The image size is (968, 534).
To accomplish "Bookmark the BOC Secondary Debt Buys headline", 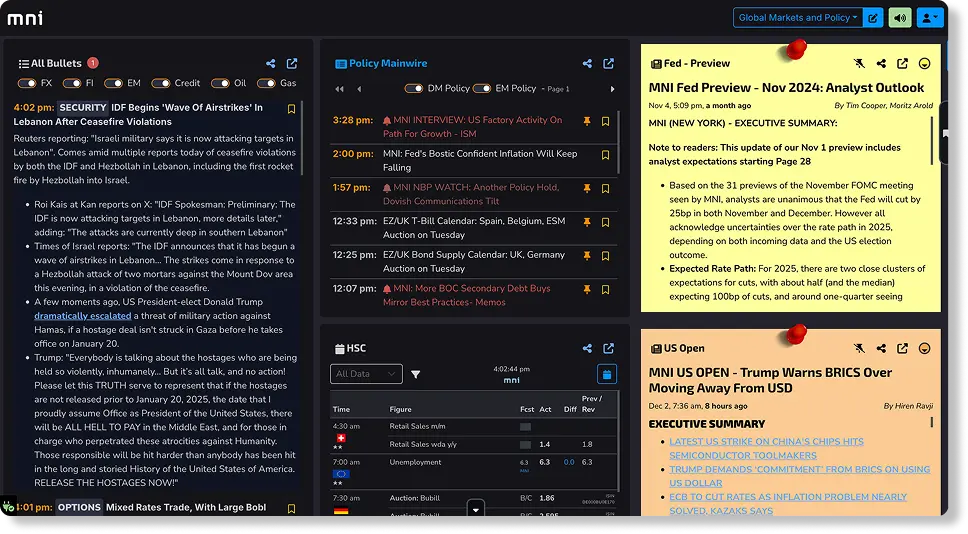I will click(606, 290).
